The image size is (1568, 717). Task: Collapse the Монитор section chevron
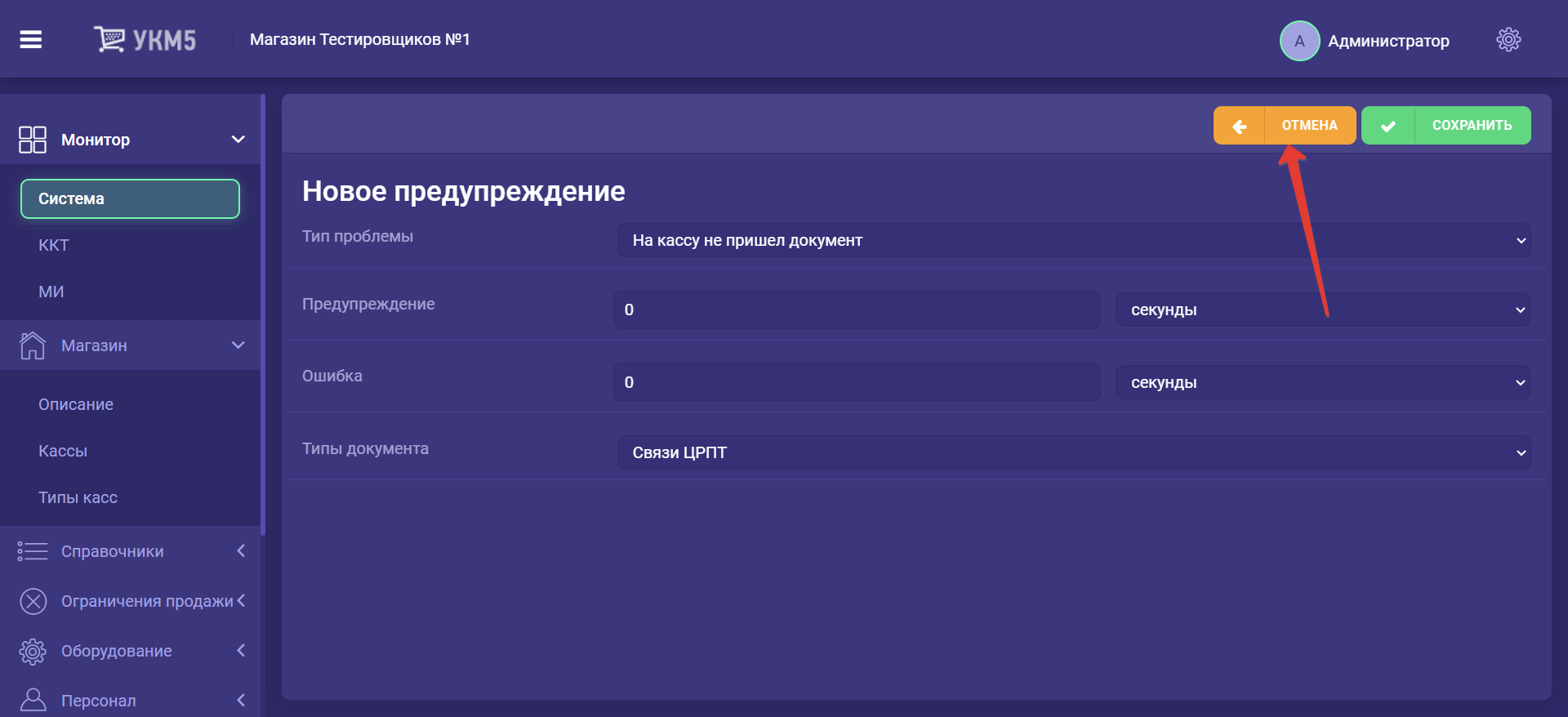tap(238, 139)
